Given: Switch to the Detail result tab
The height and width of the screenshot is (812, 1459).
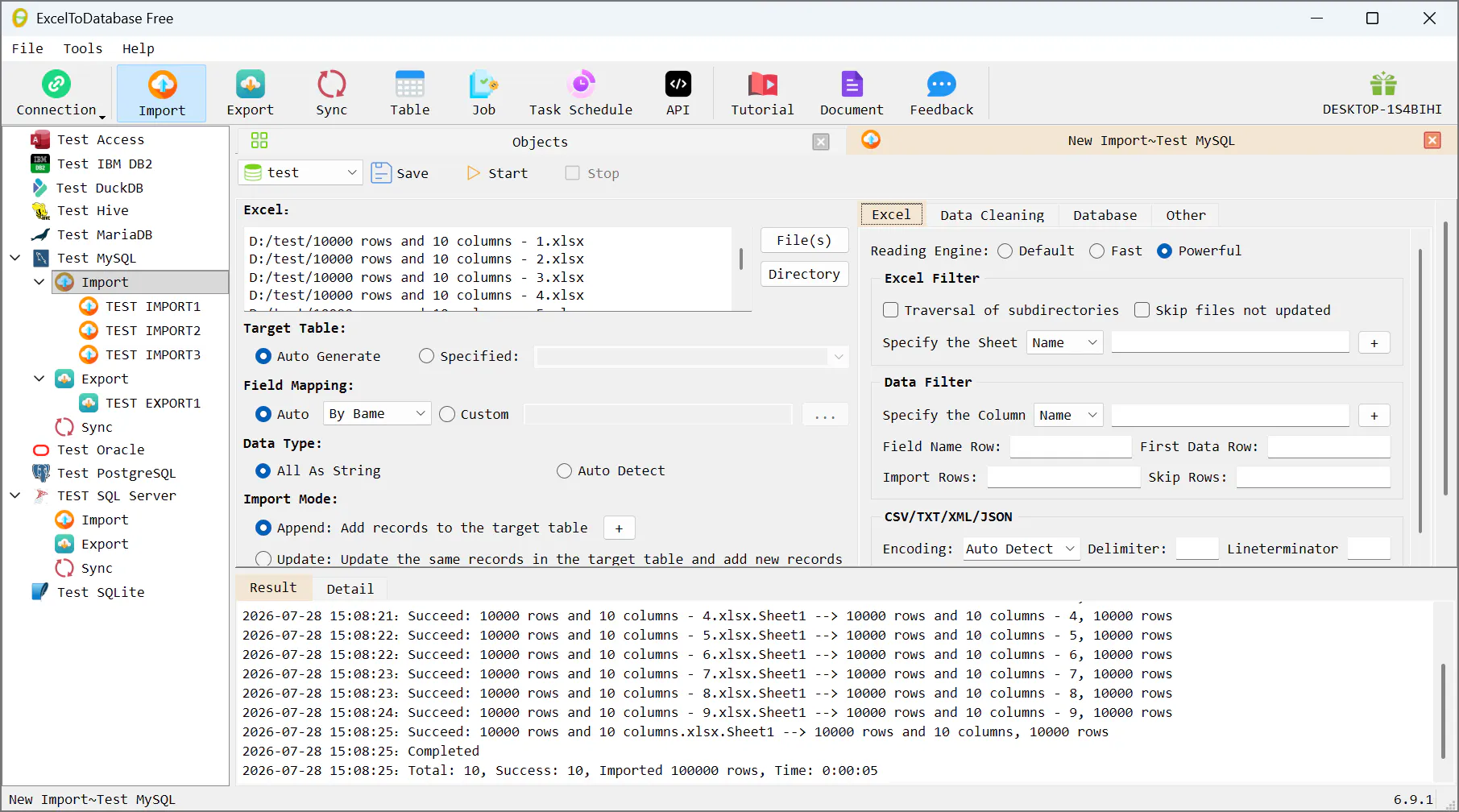Looking at the screenshot, I should [x=350, y=589].
